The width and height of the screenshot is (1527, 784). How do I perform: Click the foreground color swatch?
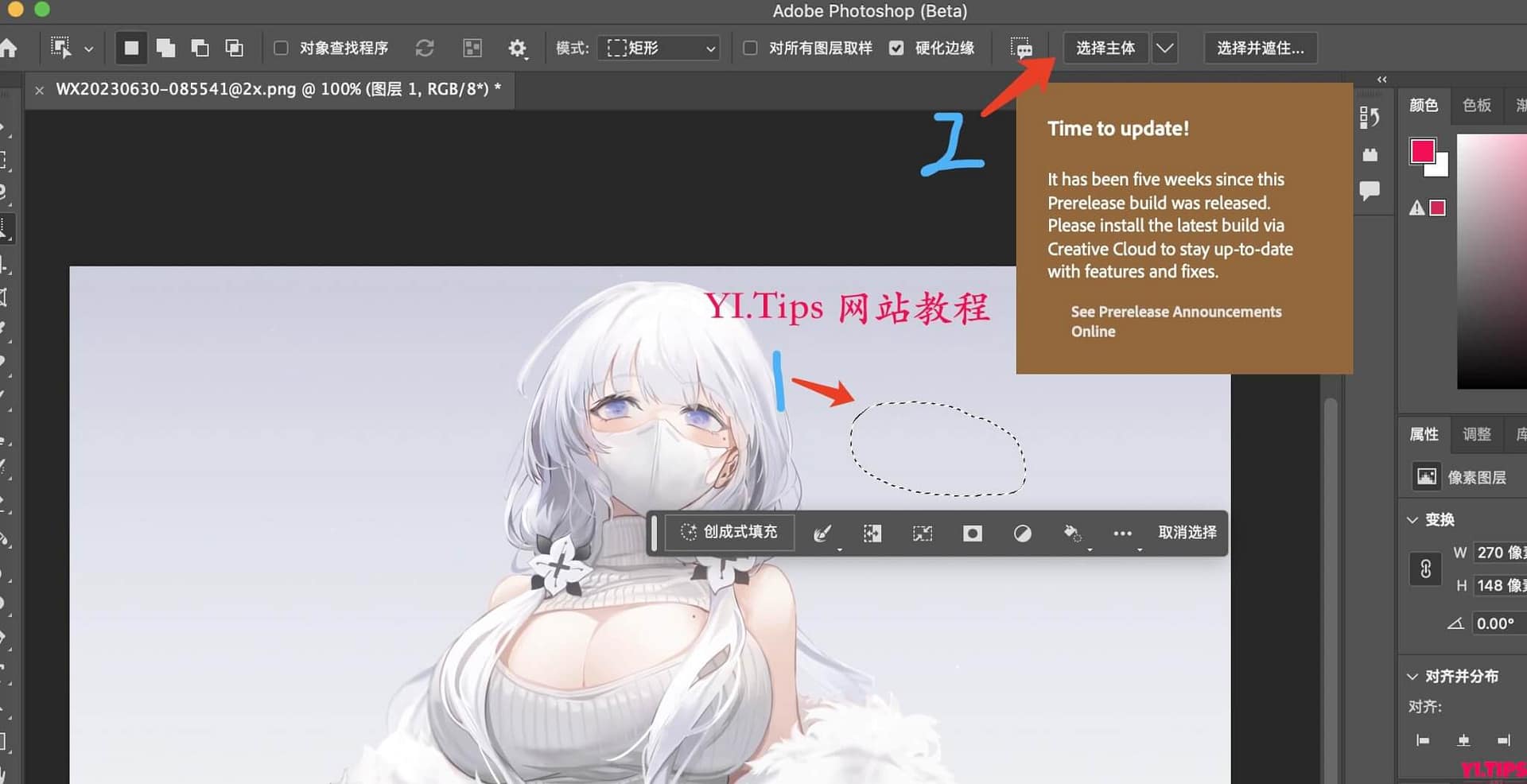[1423, 151]
